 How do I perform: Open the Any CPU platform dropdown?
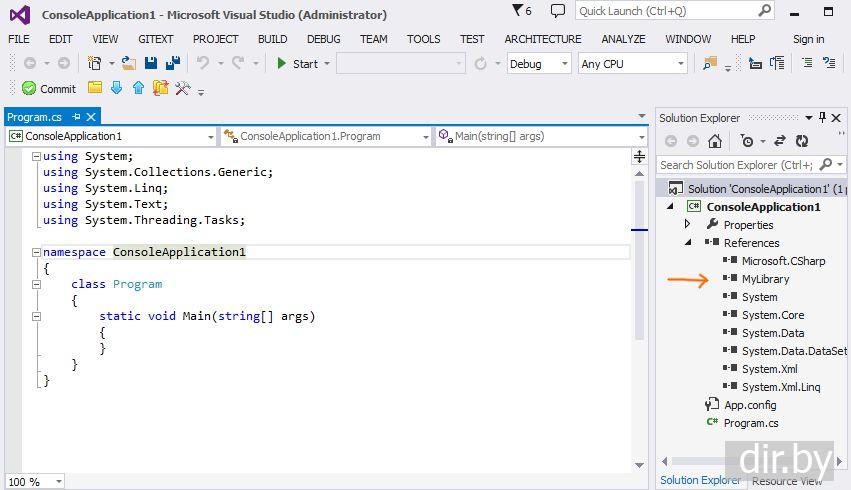[x=632, y=63]
